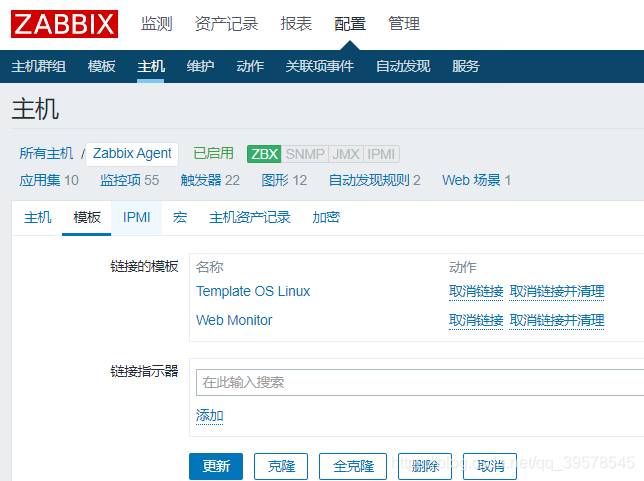644x481 pixels.
Task: Click the 取消 button
Action: pyautogui.click(x=490, y=466)
